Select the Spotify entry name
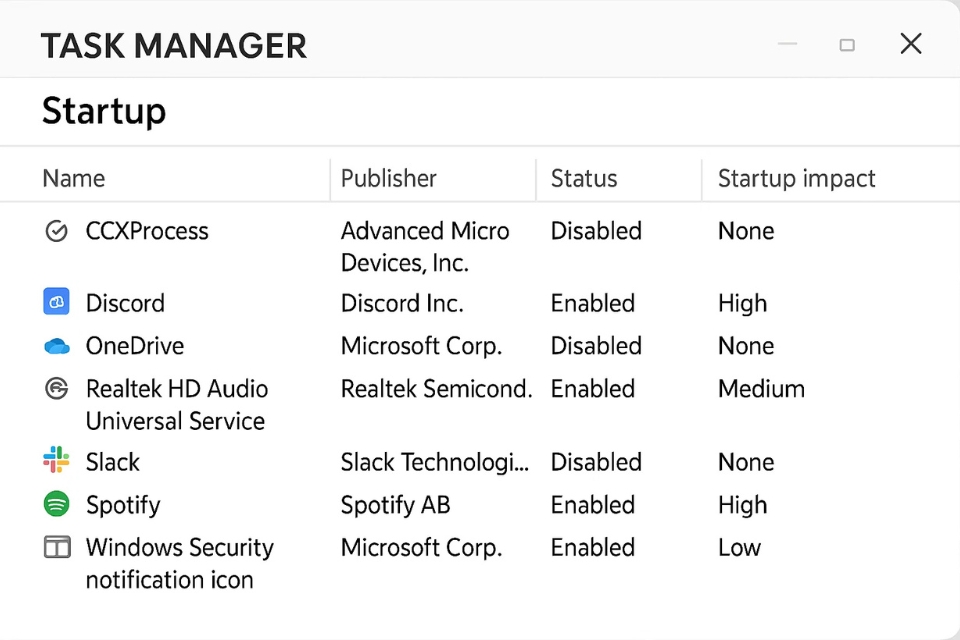This screenshot has width=960, height=640. tap(123, 505)
